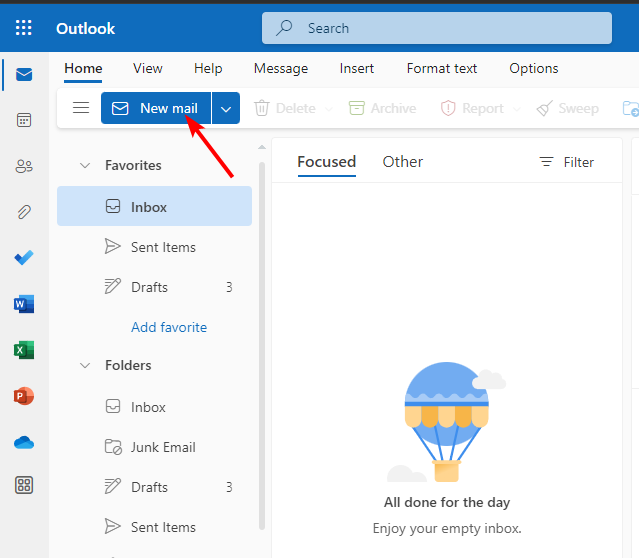This screenshot has width=639, height=558.
Task: Select the Focused inbox tab
Action: pos(326,162)
